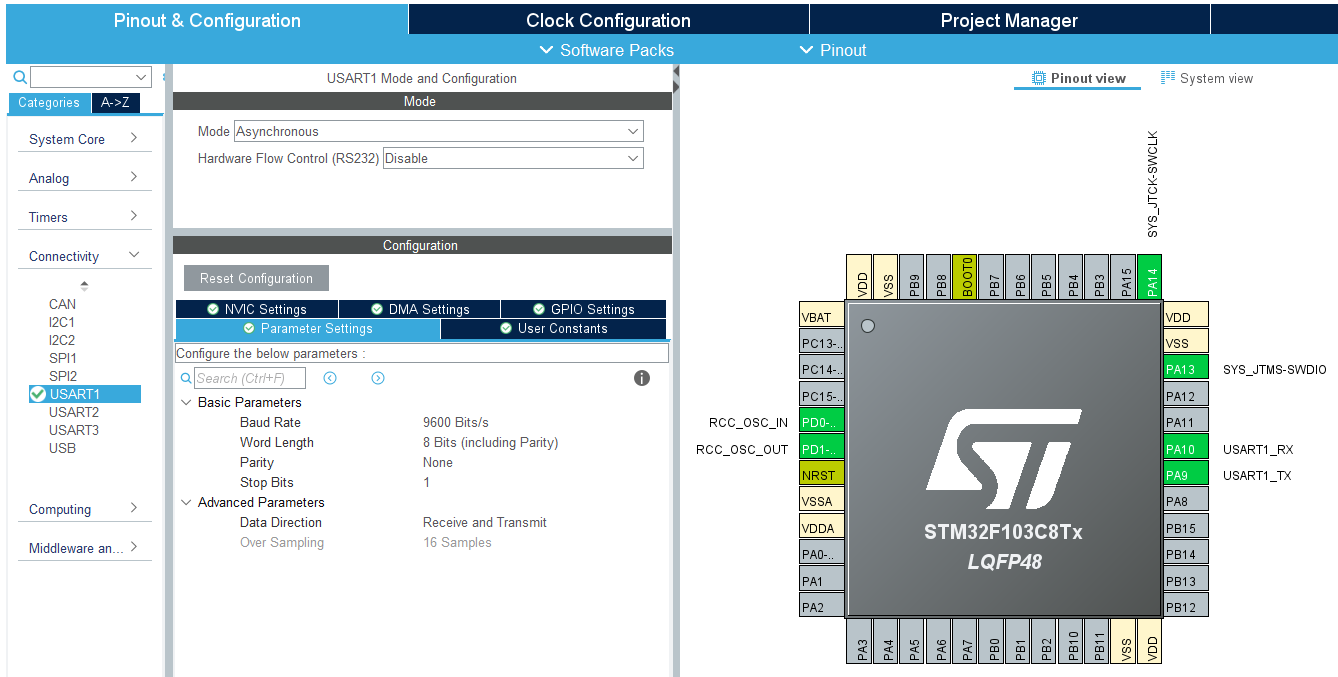Viewport: 1338px width, 677px height.
Task: Collapse the Advanced Parameters group
Action: [186, 502]
